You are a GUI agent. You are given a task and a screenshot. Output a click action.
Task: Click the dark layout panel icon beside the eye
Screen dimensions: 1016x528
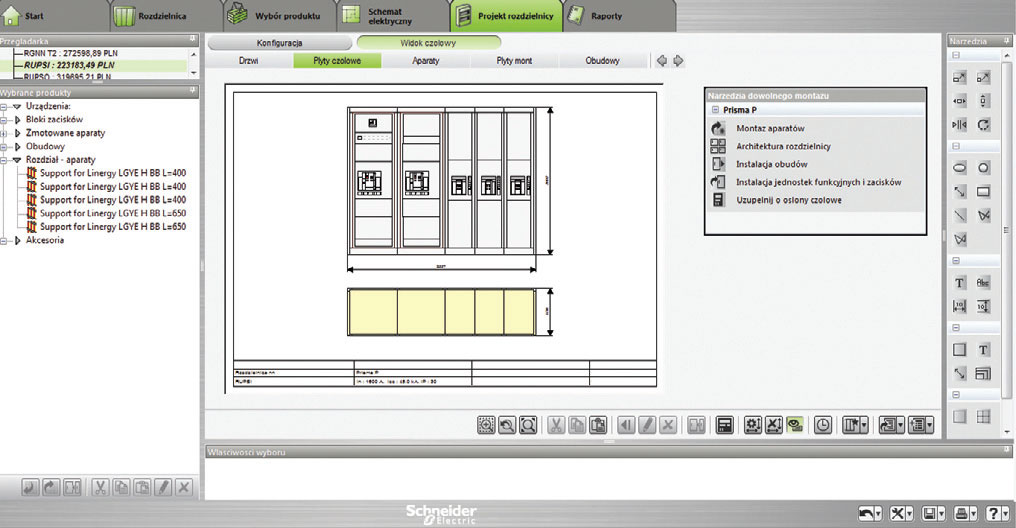click(x=724, y=425)
